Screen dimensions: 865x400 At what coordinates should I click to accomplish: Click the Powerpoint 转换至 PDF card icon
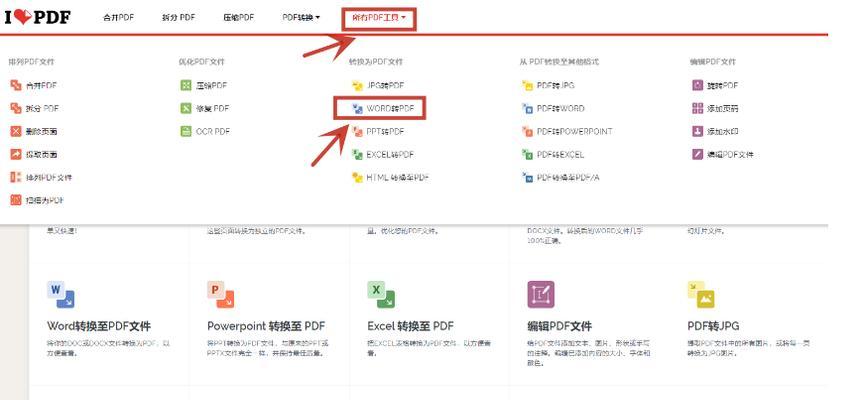[221, 295]
